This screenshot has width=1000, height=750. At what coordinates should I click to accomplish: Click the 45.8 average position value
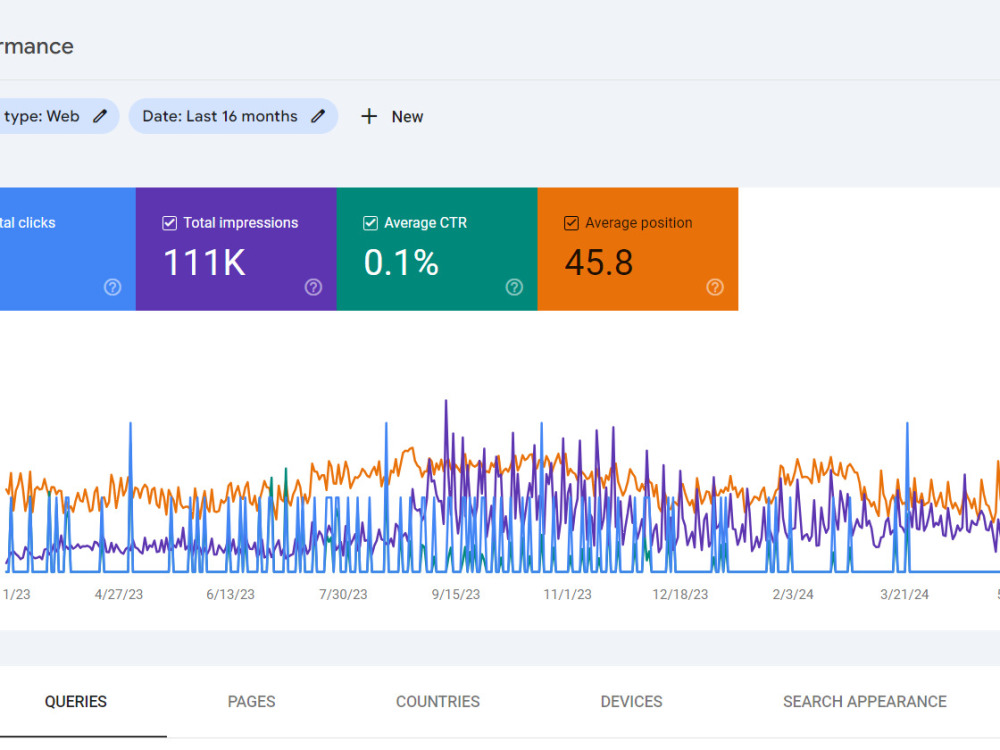point(599,263)
